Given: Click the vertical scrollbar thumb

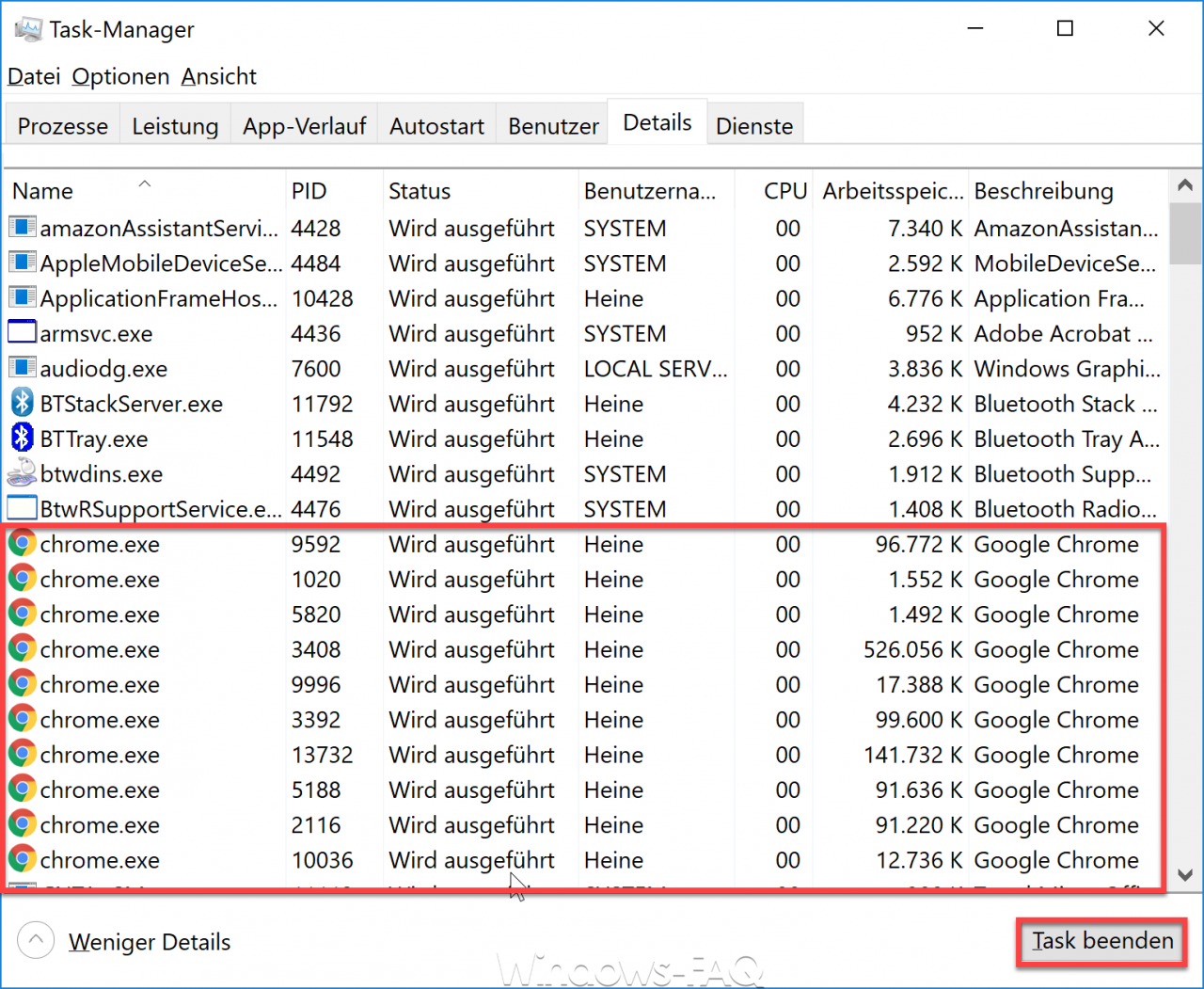Looking at the screenshot, I should point(1185,233).
